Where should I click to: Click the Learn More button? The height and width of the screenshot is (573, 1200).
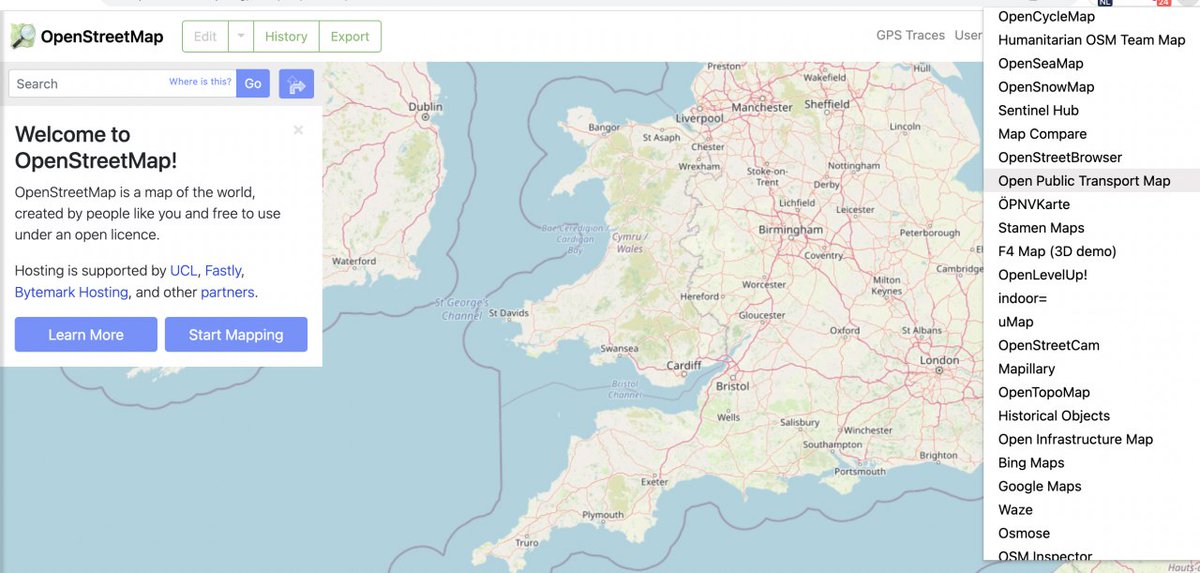(x=86, y=335)
